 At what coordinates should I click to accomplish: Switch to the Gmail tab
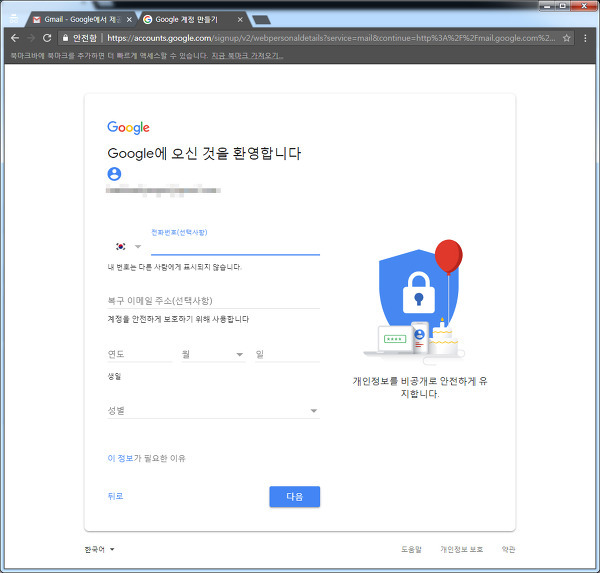click(x=82, y=20)
